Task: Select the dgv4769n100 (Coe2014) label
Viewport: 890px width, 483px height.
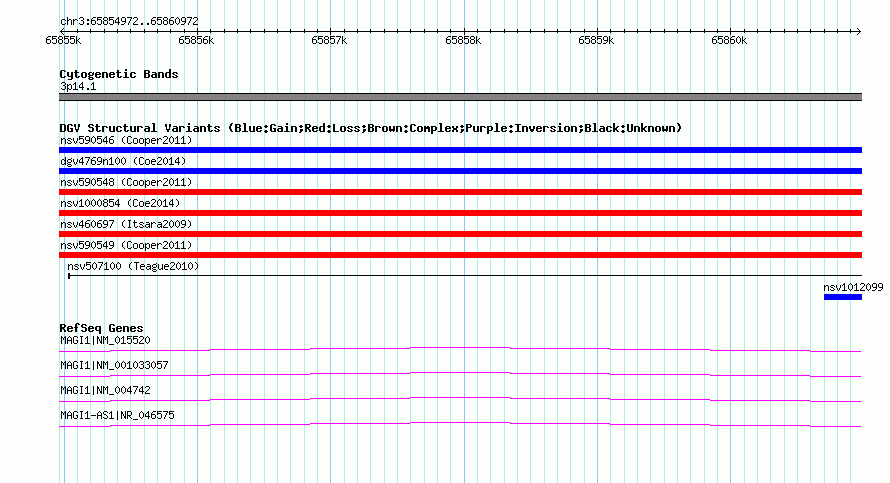Action: [x=123, y=161]
